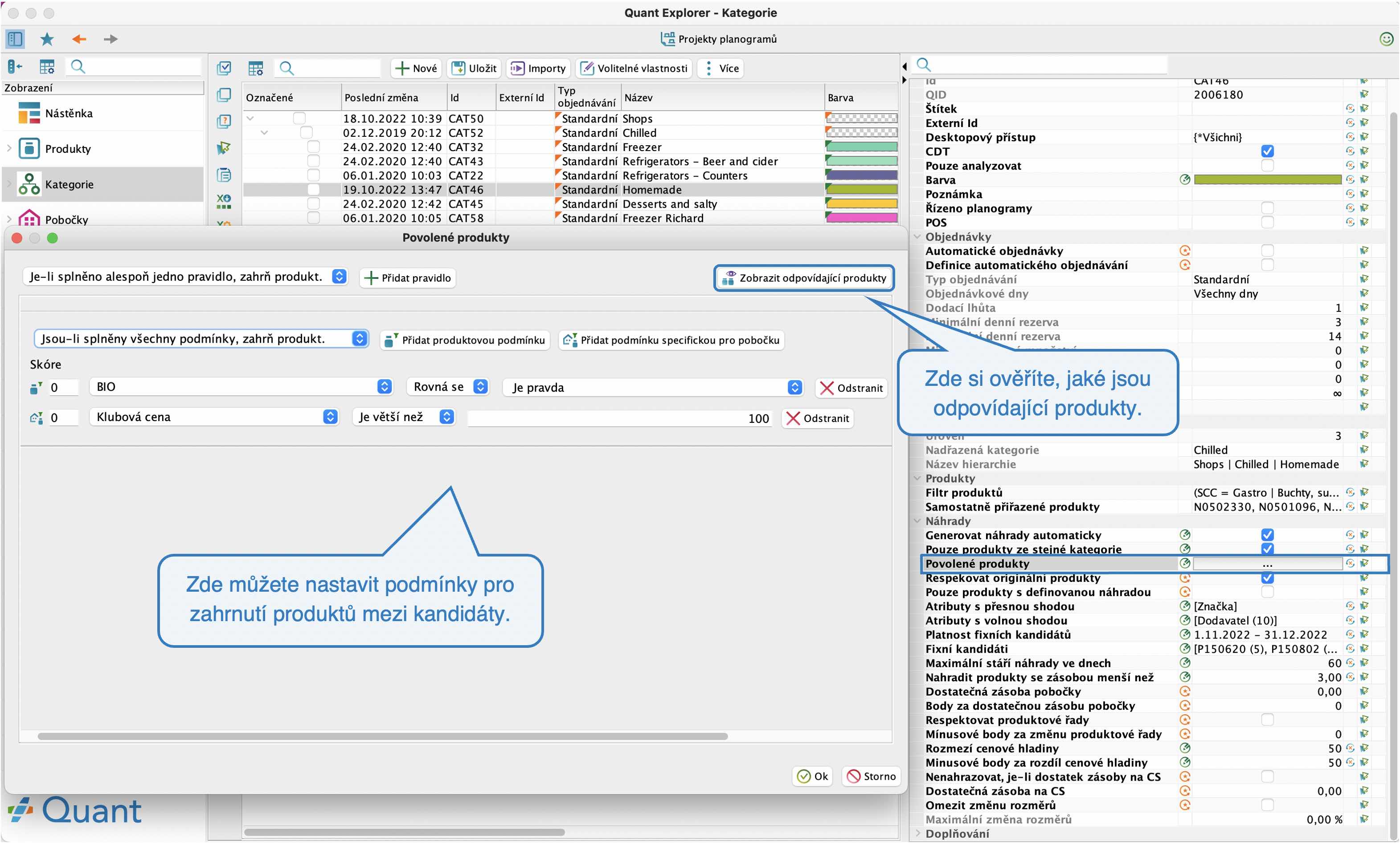Click the product condition icon beside BIO
The image size is (1400, 843).
[36, 388]
